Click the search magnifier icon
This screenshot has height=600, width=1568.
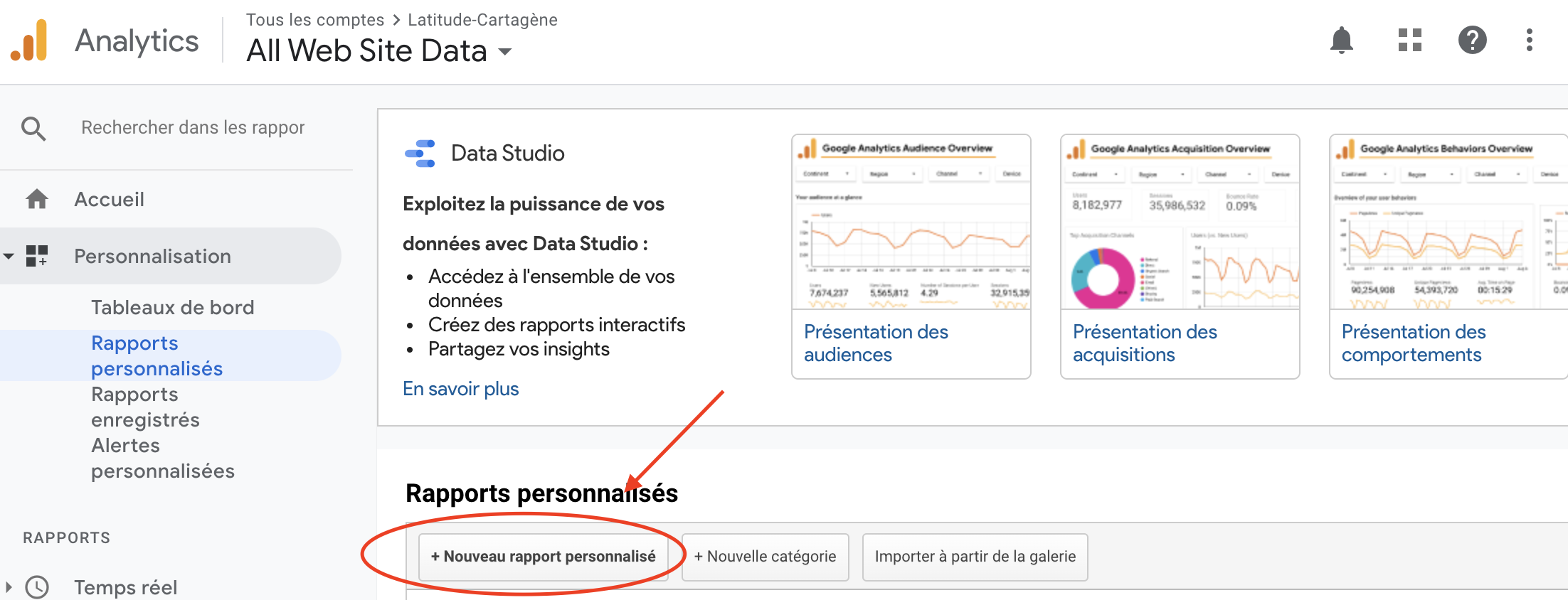(x=33, y=129)
